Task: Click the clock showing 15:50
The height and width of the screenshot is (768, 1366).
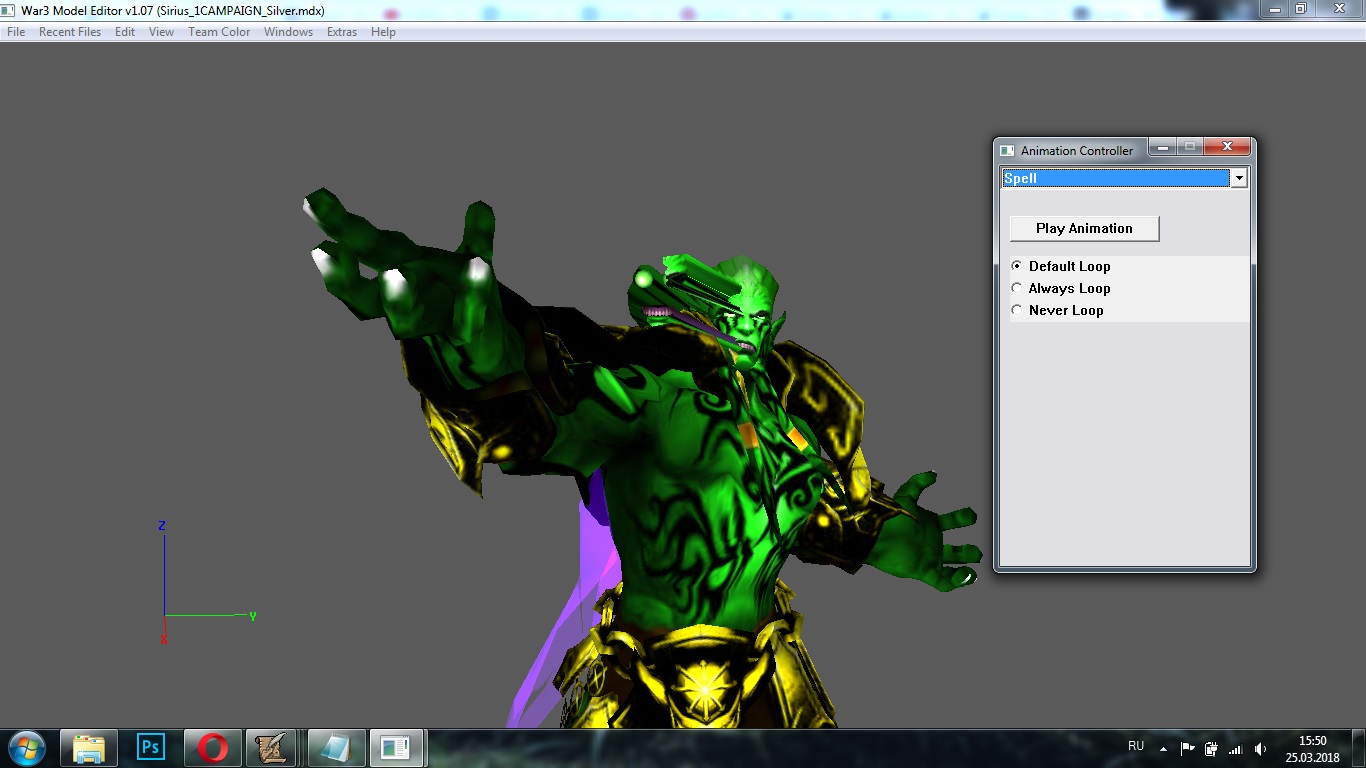Action: (x=1312, y=749)
